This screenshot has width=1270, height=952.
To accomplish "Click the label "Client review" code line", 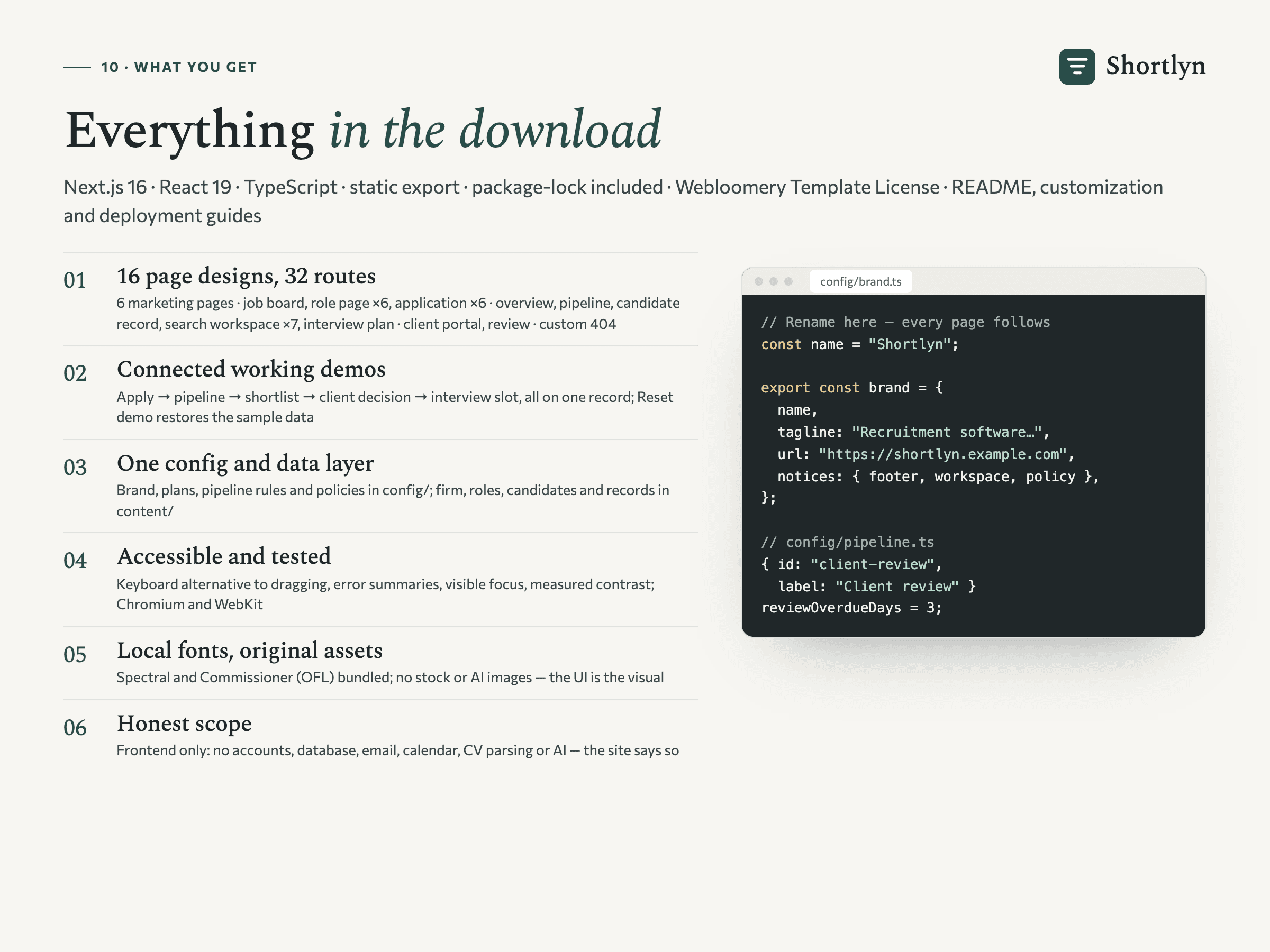I will point(877,586).
